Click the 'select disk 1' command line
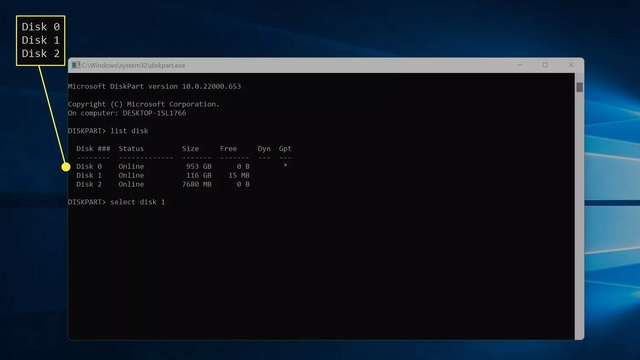The image size is (640, 360). pos(116,202)
